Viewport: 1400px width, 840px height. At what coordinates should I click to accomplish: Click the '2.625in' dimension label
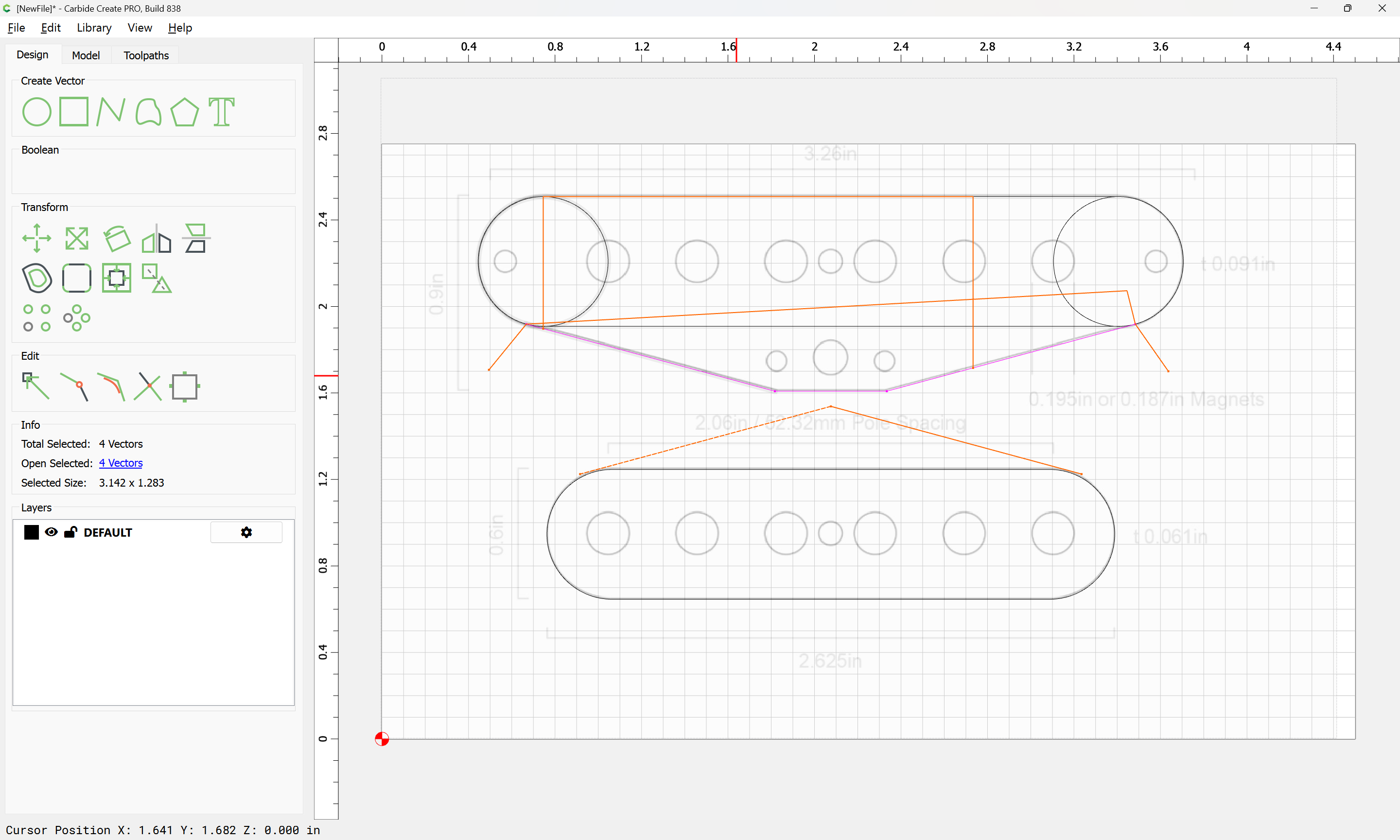tap(830, 661)
